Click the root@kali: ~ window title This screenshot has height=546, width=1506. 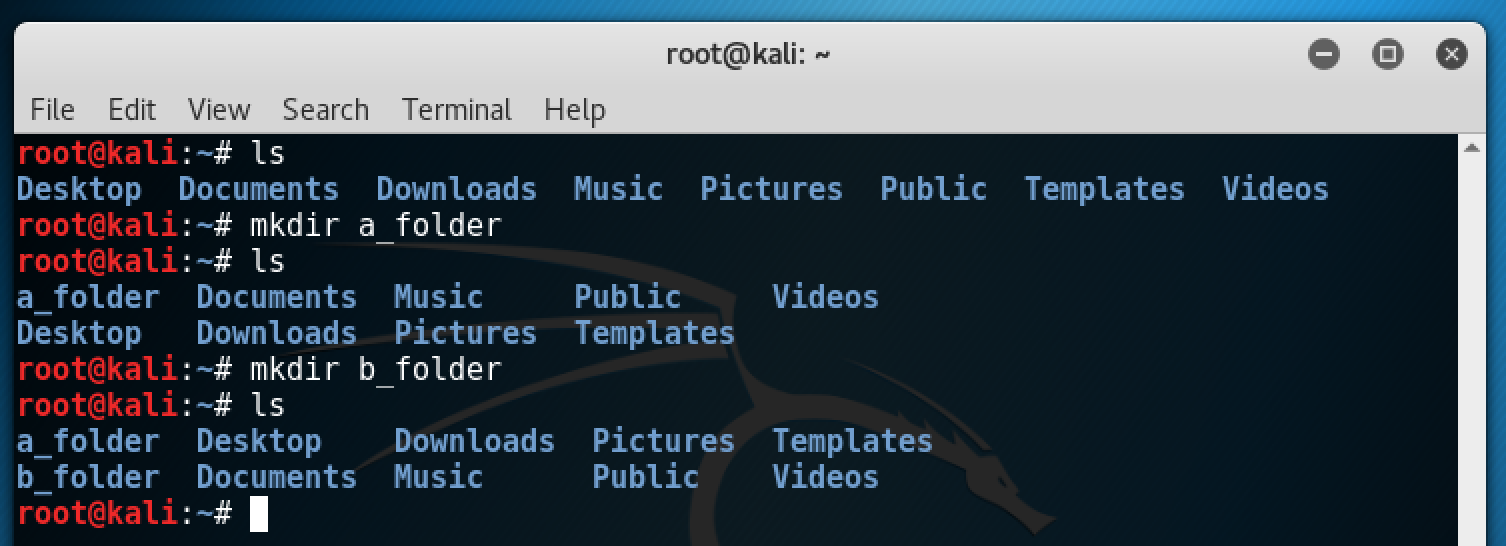[748, 54]
